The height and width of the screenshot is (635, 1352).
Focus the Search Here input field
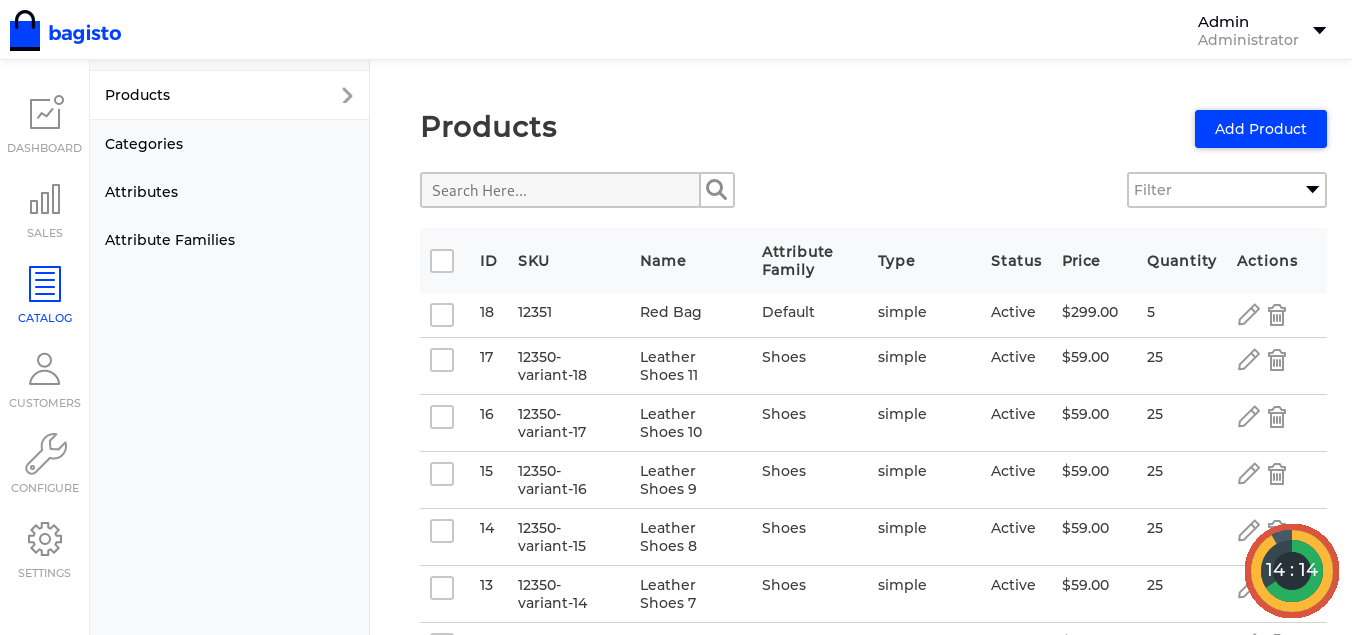point(560,190)
